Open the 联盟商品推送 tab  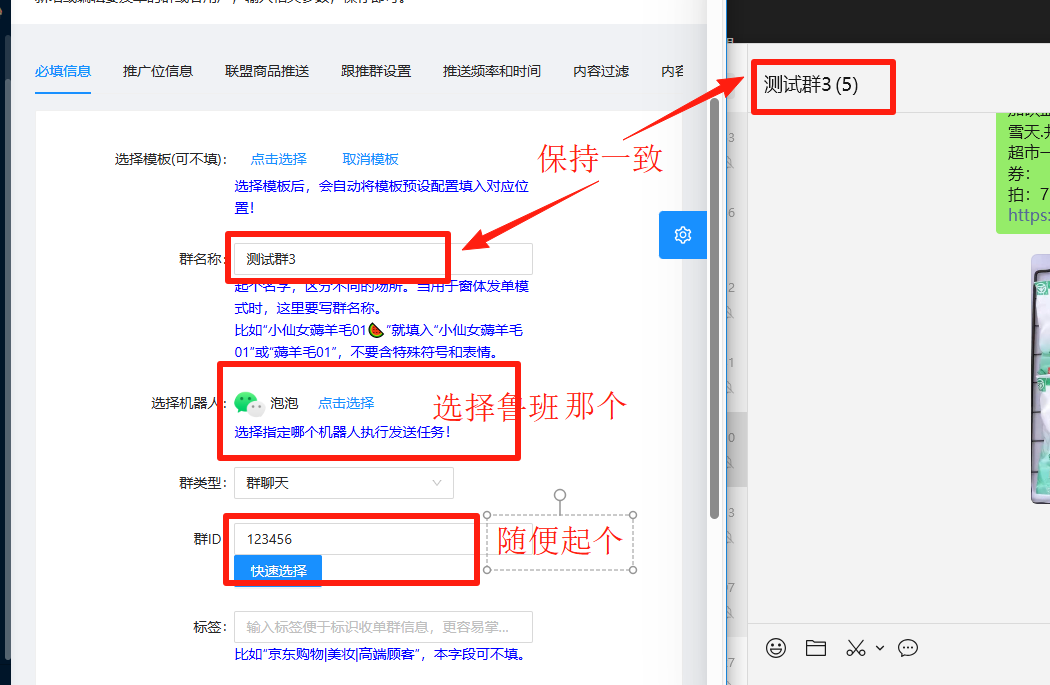click(267, 71)
